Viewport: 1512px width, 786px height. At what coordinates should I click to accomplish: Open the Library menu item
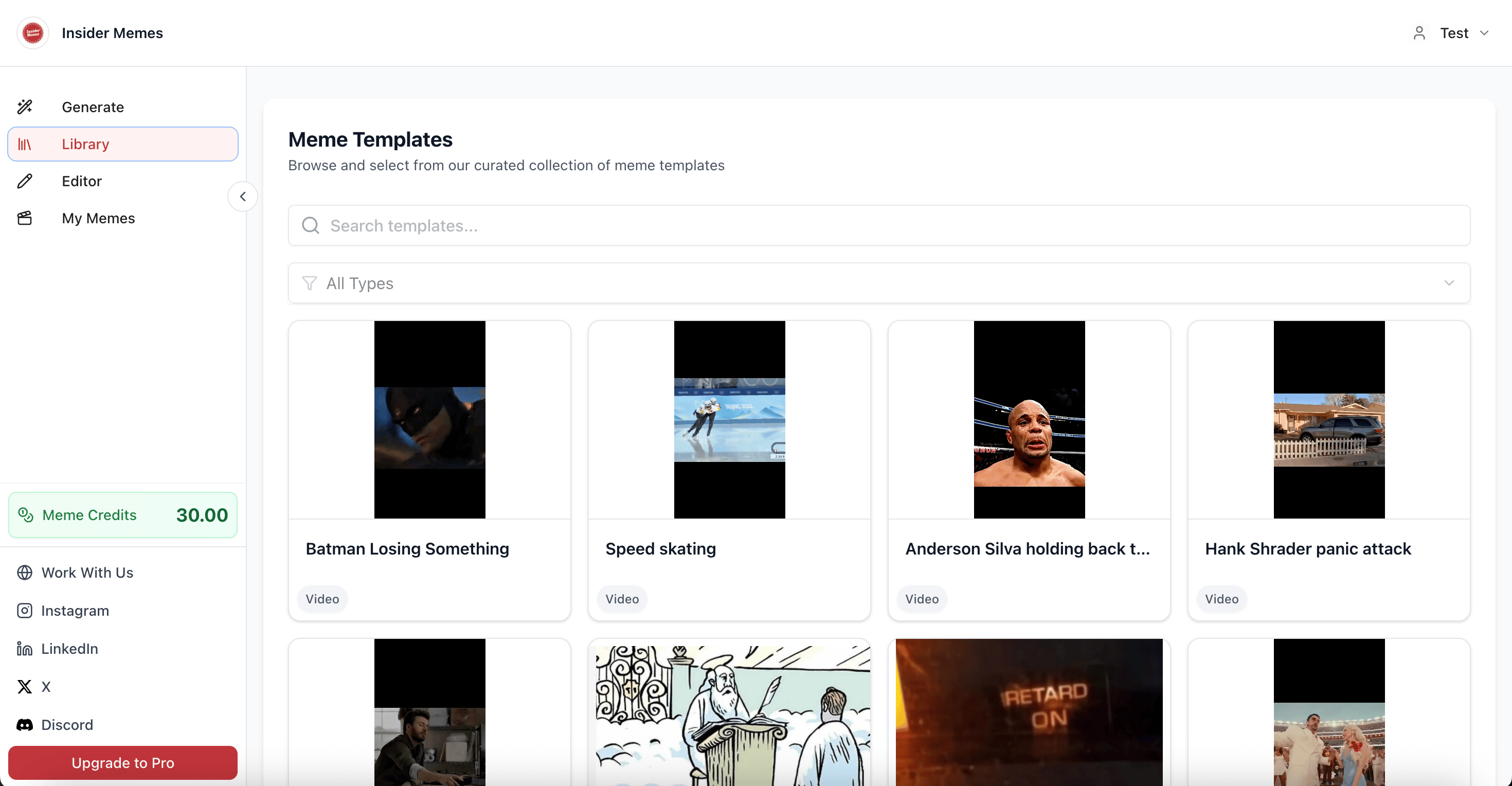[123, 144]
